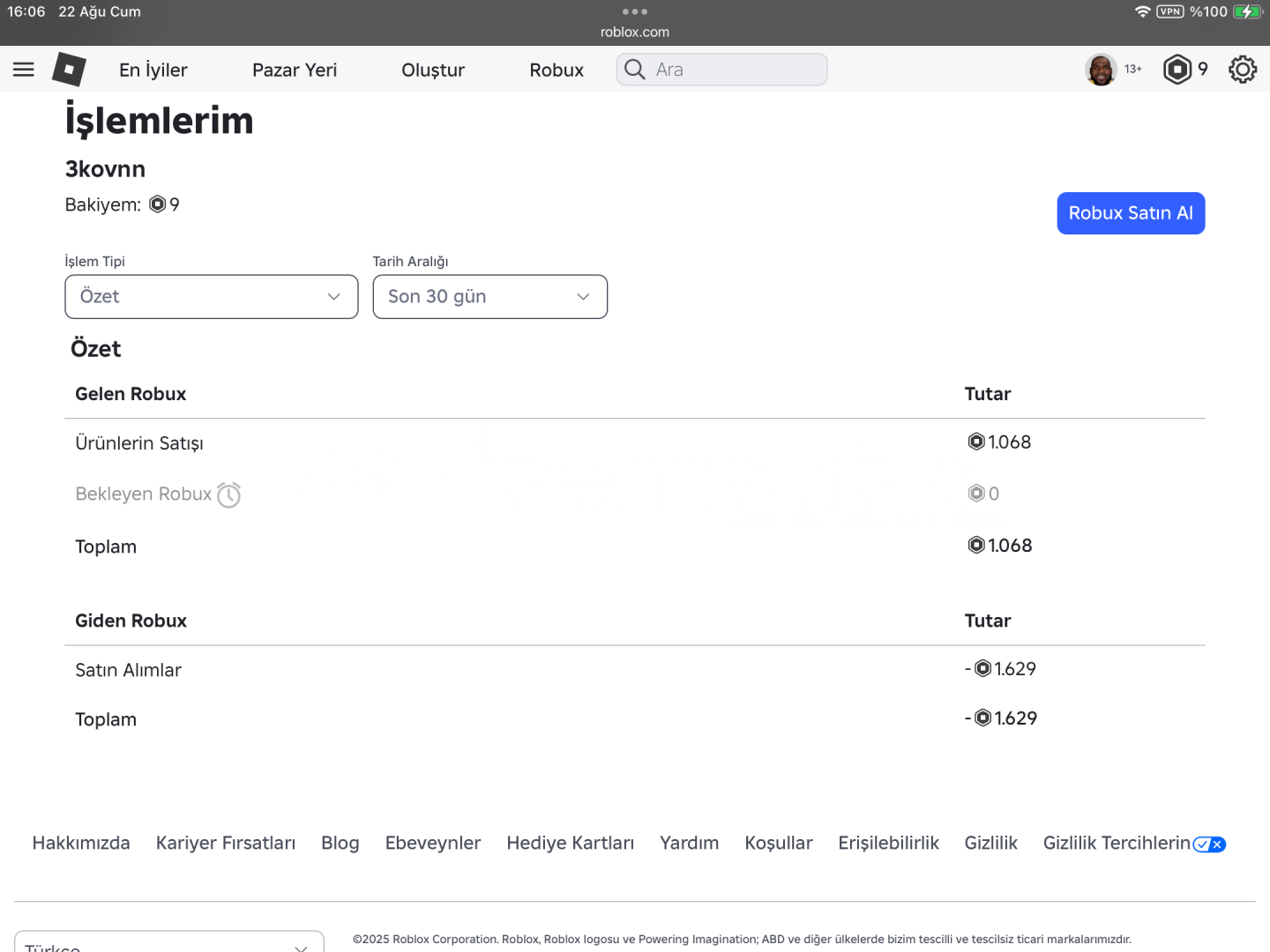Click the Bekleyen Robux 0 amount
Screen dimensions: 1270x952
click(983, 494)
